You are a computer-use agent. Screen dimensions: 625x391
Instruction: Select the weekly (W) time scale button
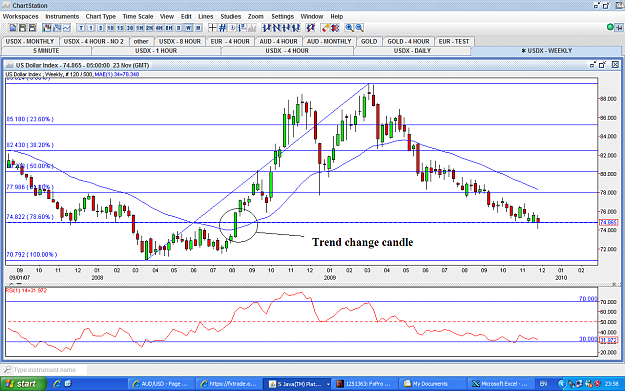188,28
